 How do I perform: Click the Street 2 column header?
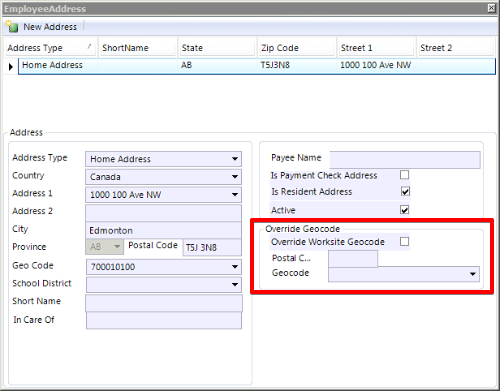(455, 48)
